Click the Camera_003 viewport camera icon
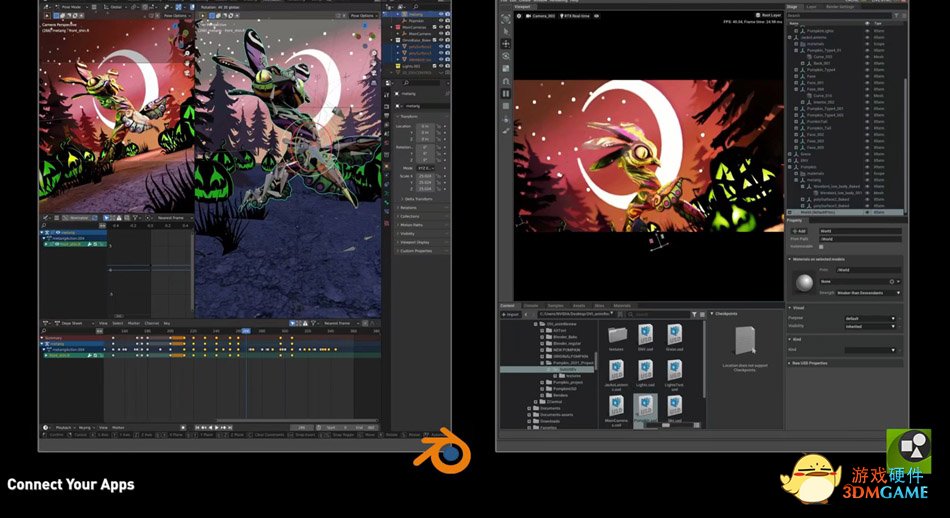Viewport: 950px width, 518px height. pyautogui.click(x=528, y=17)
